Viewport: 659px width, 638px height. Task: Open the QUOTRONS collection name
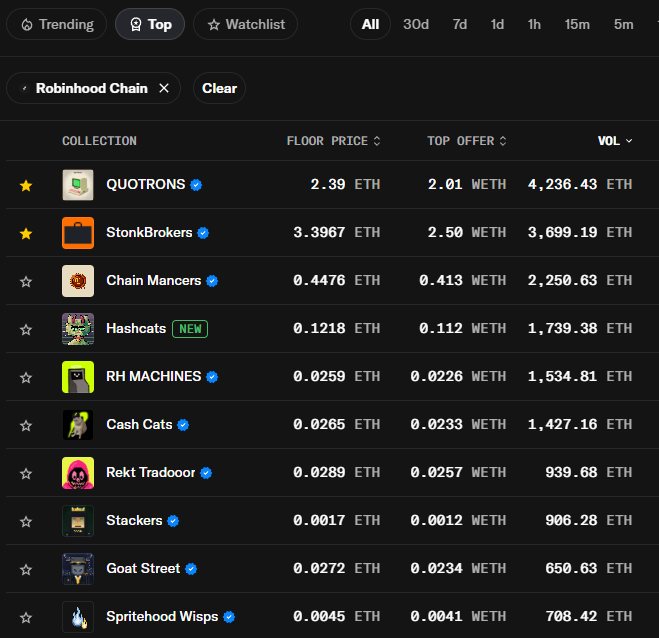(x=145, y=185)
